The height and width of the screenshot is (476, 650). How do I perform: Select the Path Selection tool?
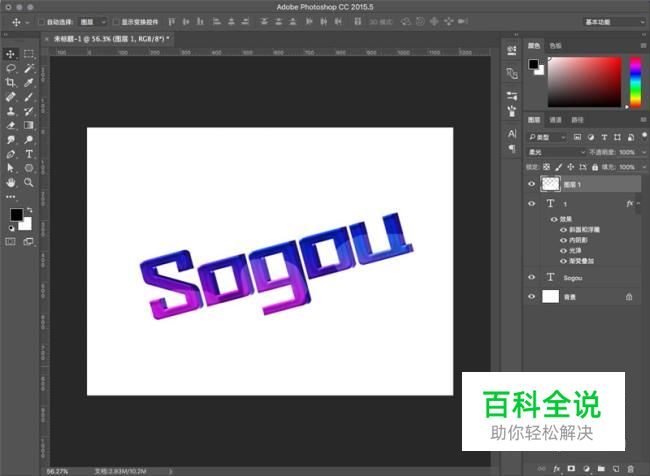tap(10, 168)
